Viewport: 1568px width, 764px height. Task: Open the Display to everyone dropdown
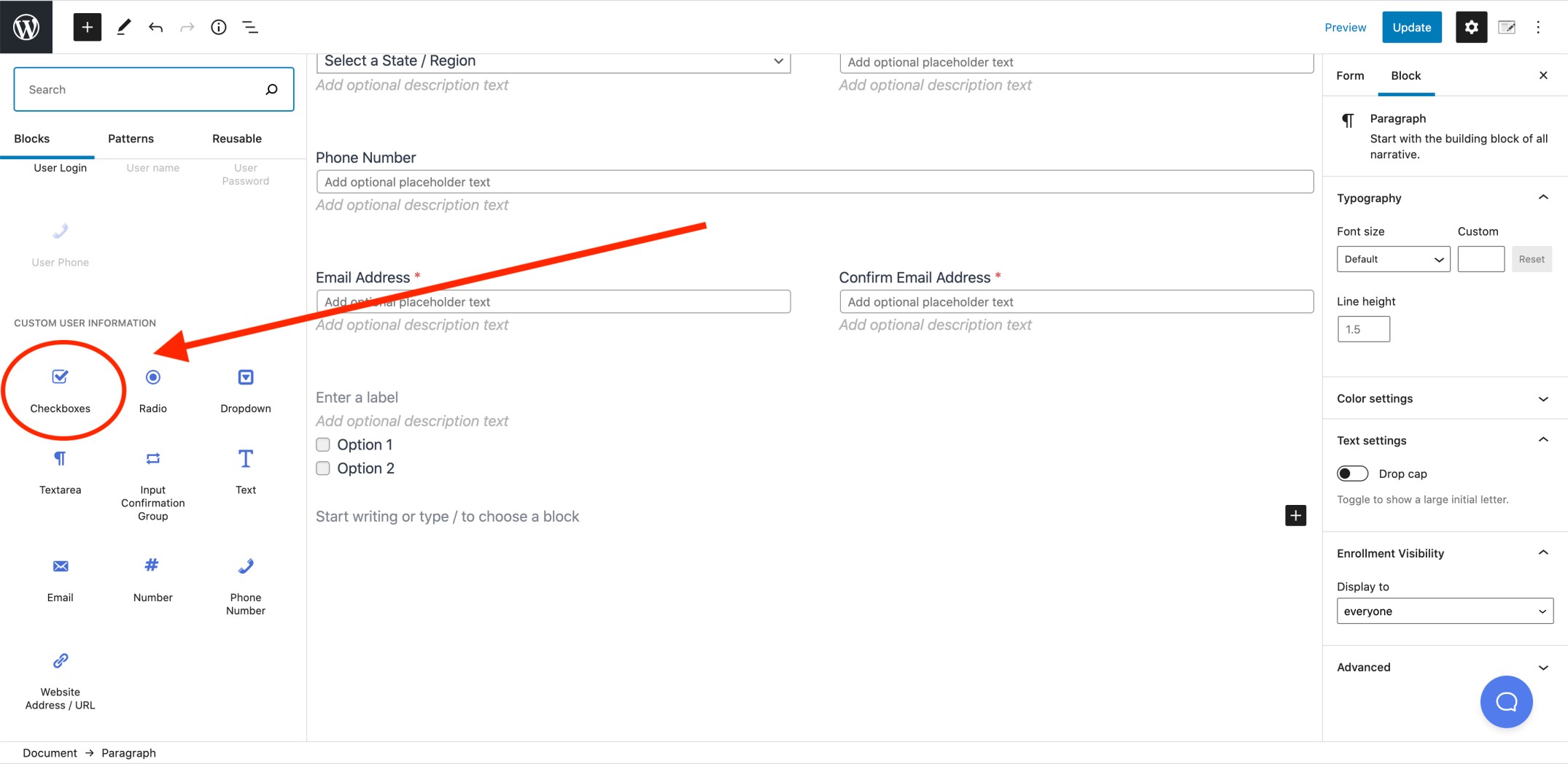[x=1445, y=611]
